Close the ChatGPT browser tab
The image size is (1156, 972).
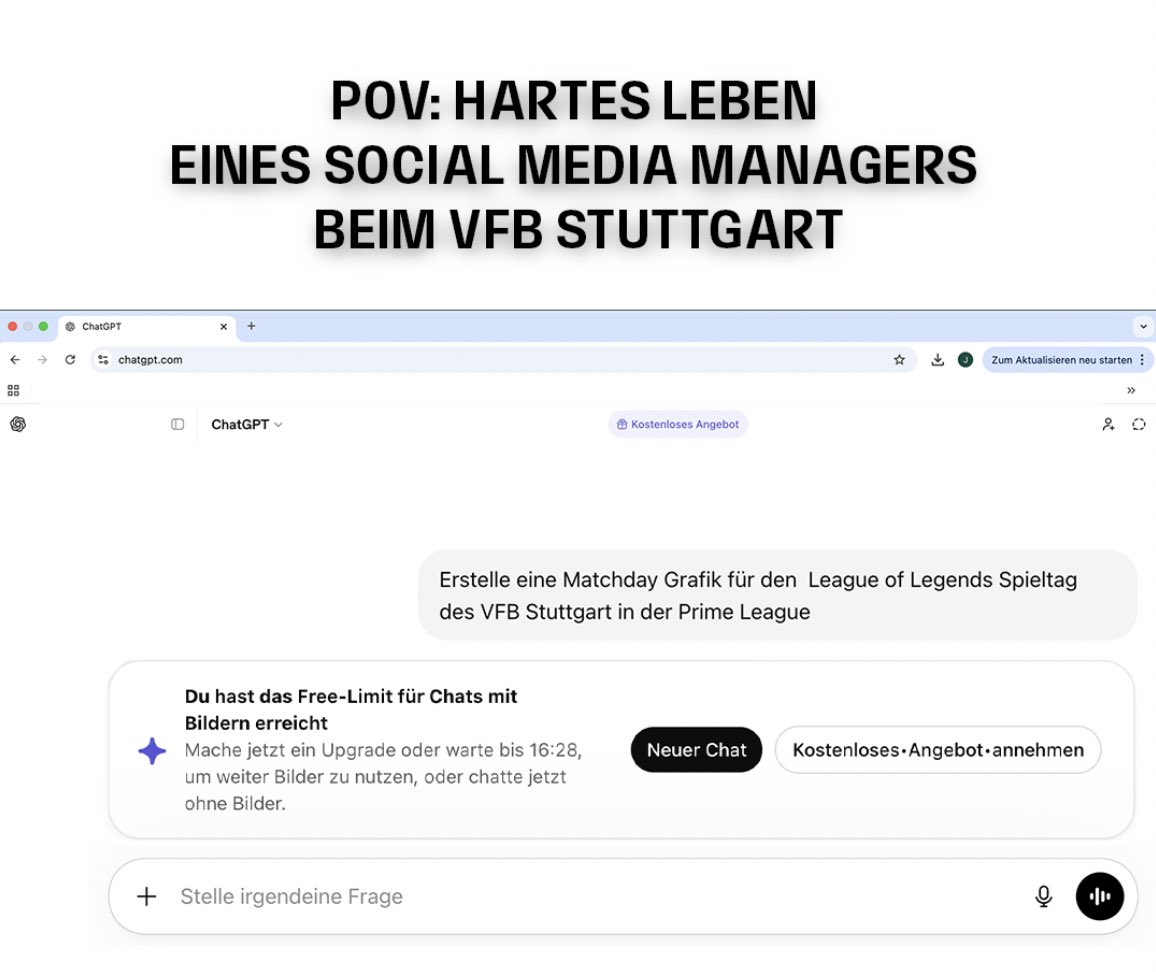[x=223, y=327]
